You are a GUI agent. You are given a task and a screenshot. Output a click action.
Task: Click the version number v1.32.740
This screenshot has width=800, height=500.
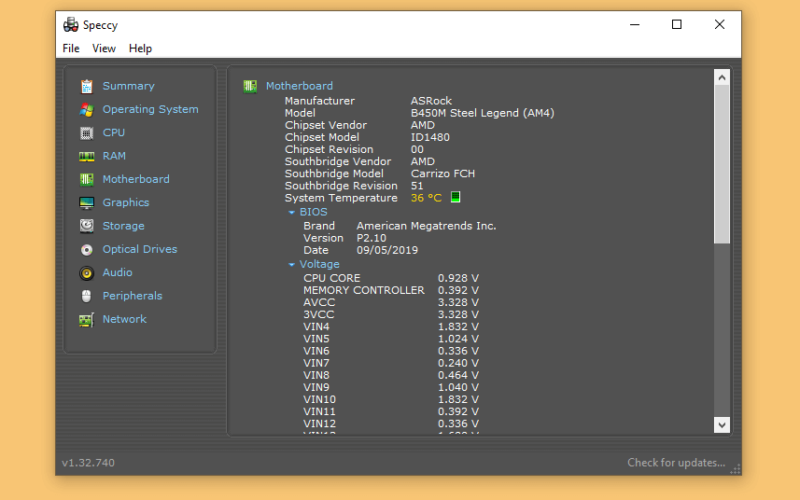click(88, 463)
